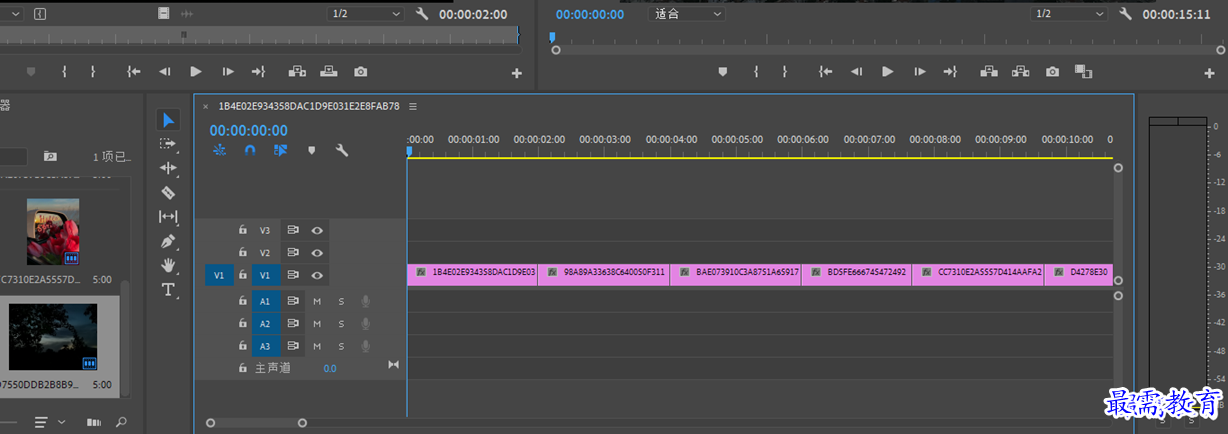Viewport: 1228px width, 434px height.
Task: Open program monitor 1/2 resolution dropdown
Action: coord(1068,14)
